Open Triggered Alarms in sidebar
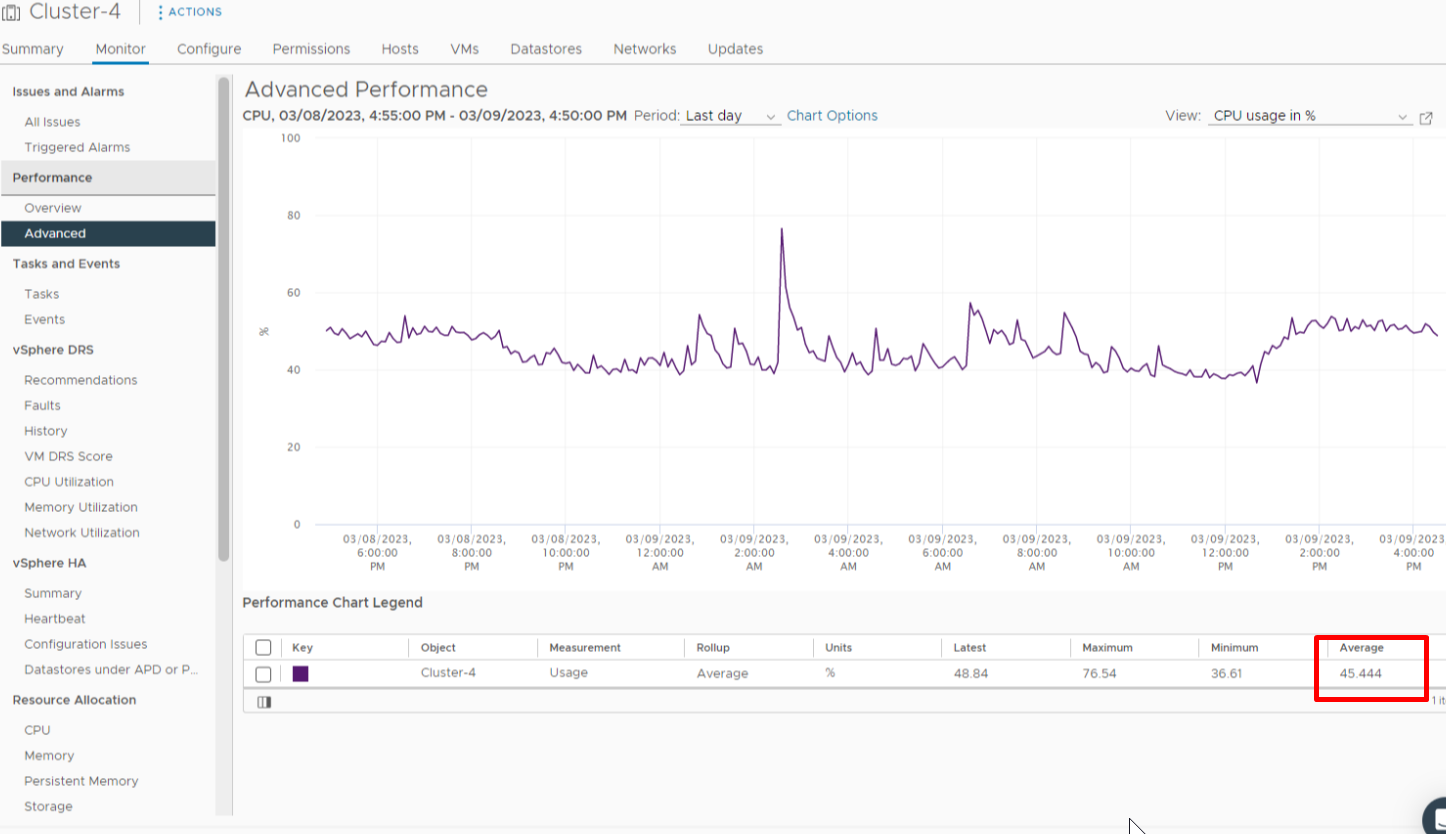The image size is (1446, 834). [77, 147]
